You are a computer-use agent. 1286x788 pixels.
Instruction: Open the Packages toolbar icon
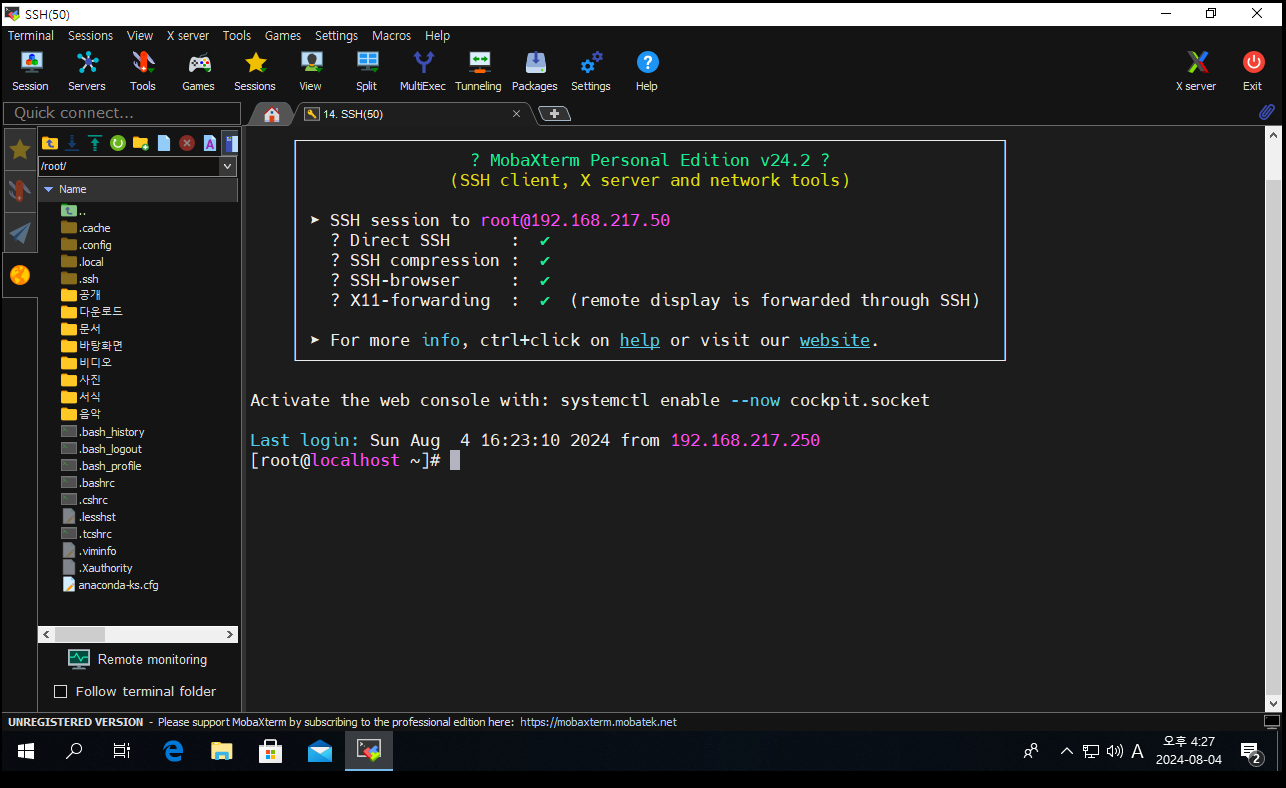(535, 70)
